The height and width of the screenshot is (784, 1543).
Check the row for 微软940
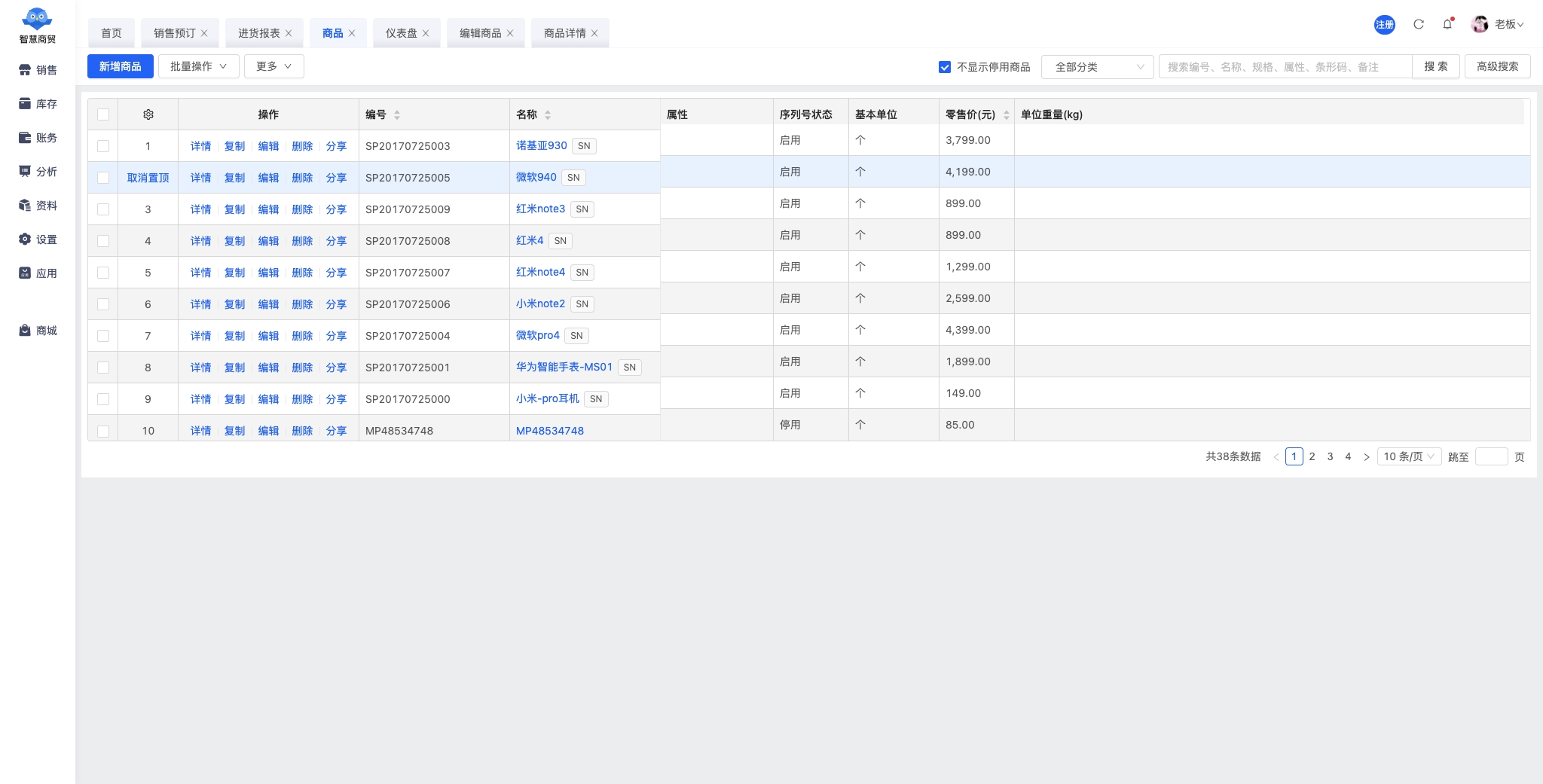click(x=103, y=178)
